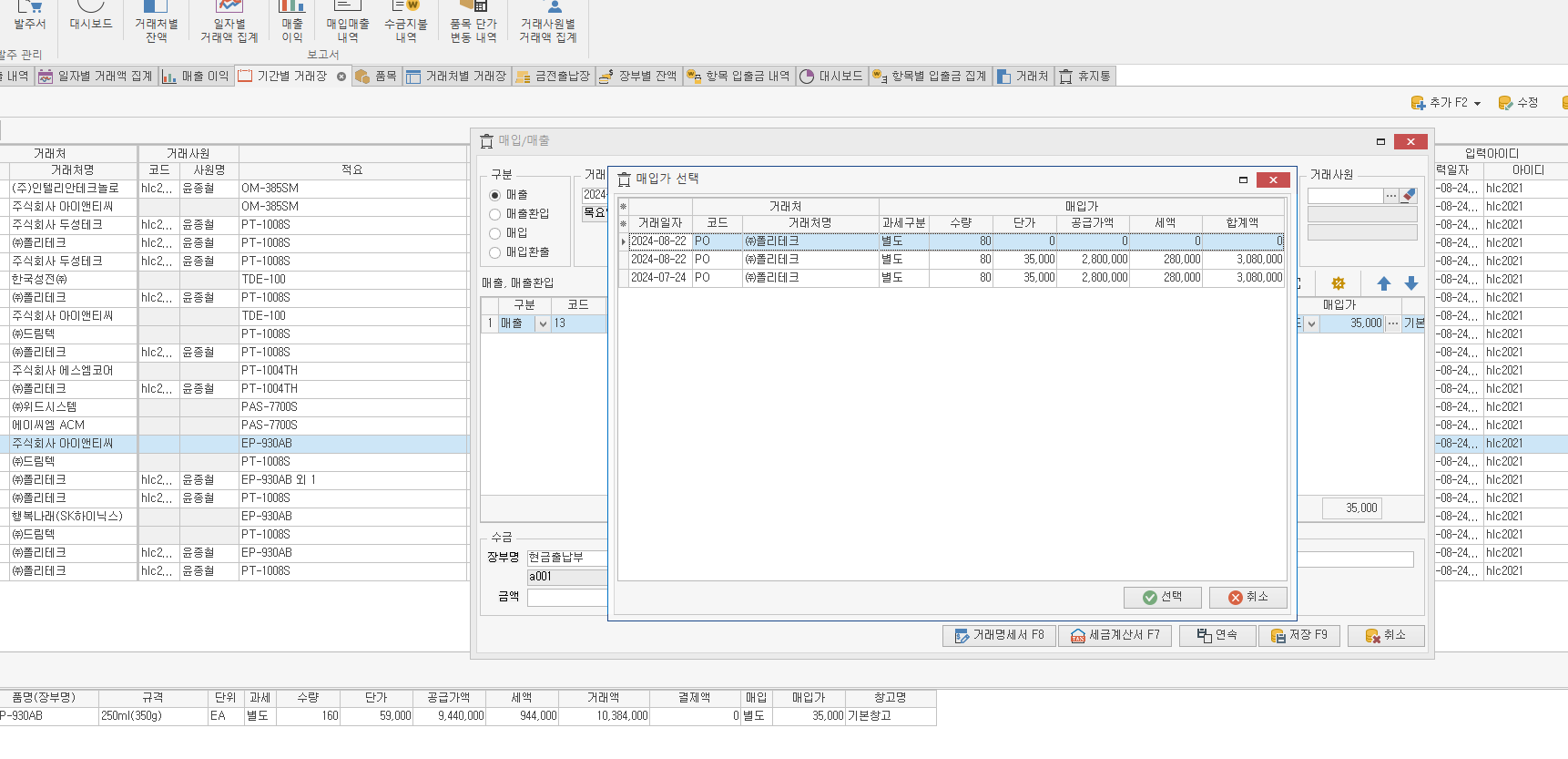Expand the 추가 F2 dropdown arrow
Viewport: 1568px width, 759px height.
coord(1477,104)
